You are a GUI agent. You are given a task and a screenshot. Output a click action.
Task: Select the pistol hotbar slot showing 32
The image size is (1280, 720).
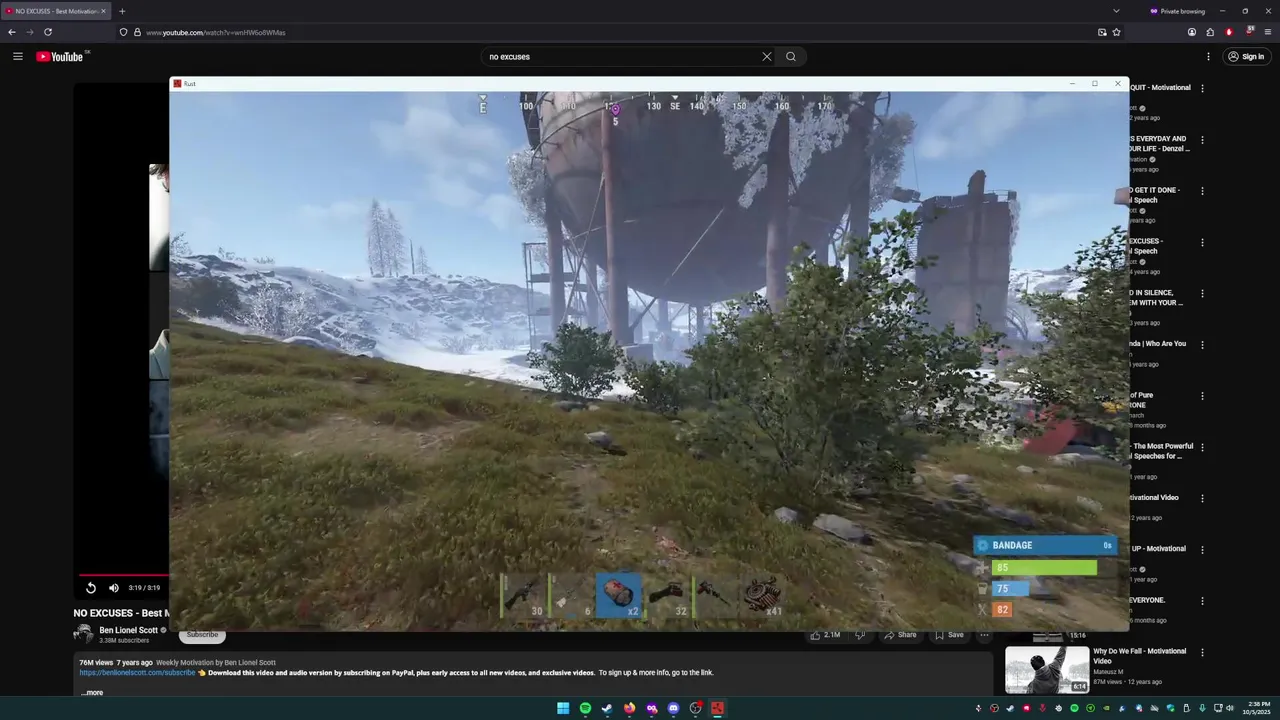tap(667, 595)
